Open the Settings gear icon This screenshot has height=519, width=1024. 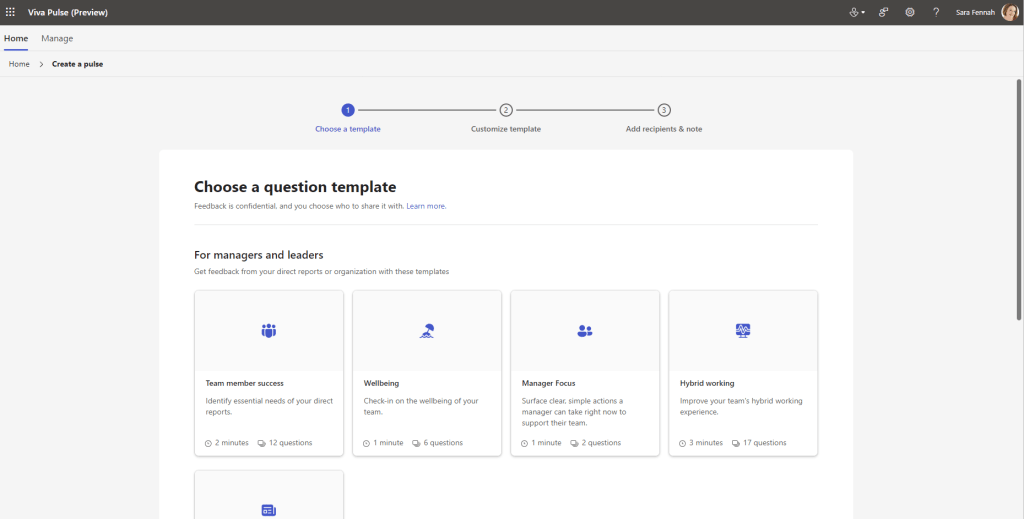coord(909,12)
